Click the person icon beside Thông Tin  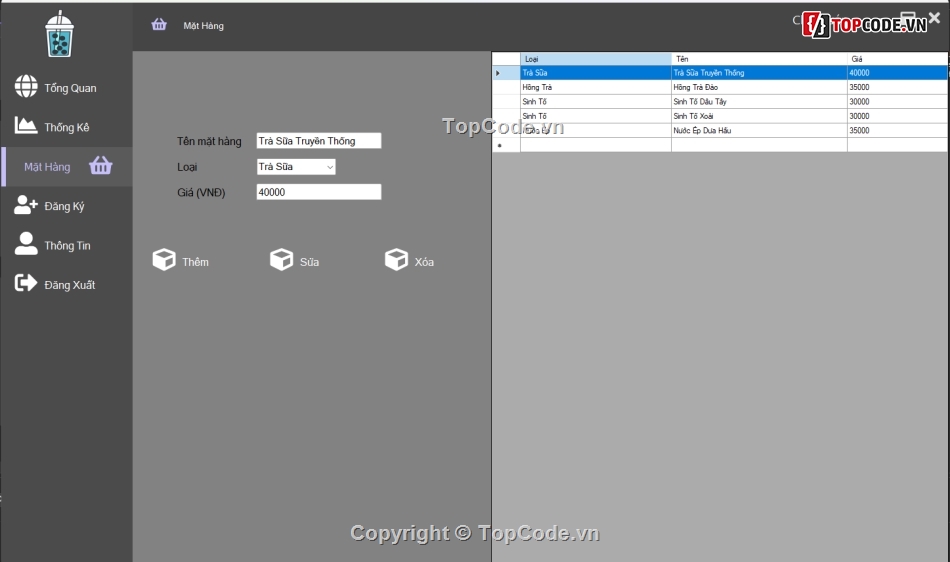(26, 244)
